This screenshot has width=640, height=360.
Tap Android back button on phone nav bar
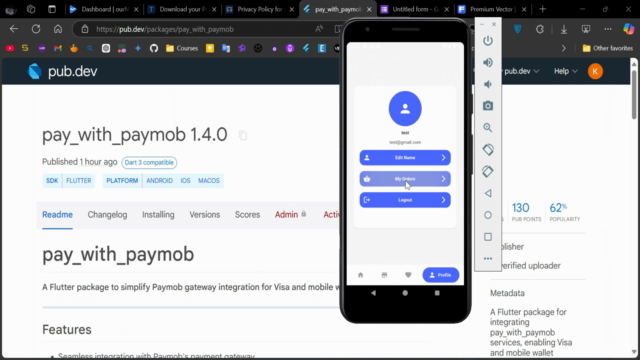pyautogui.click(x=373, y=293)
